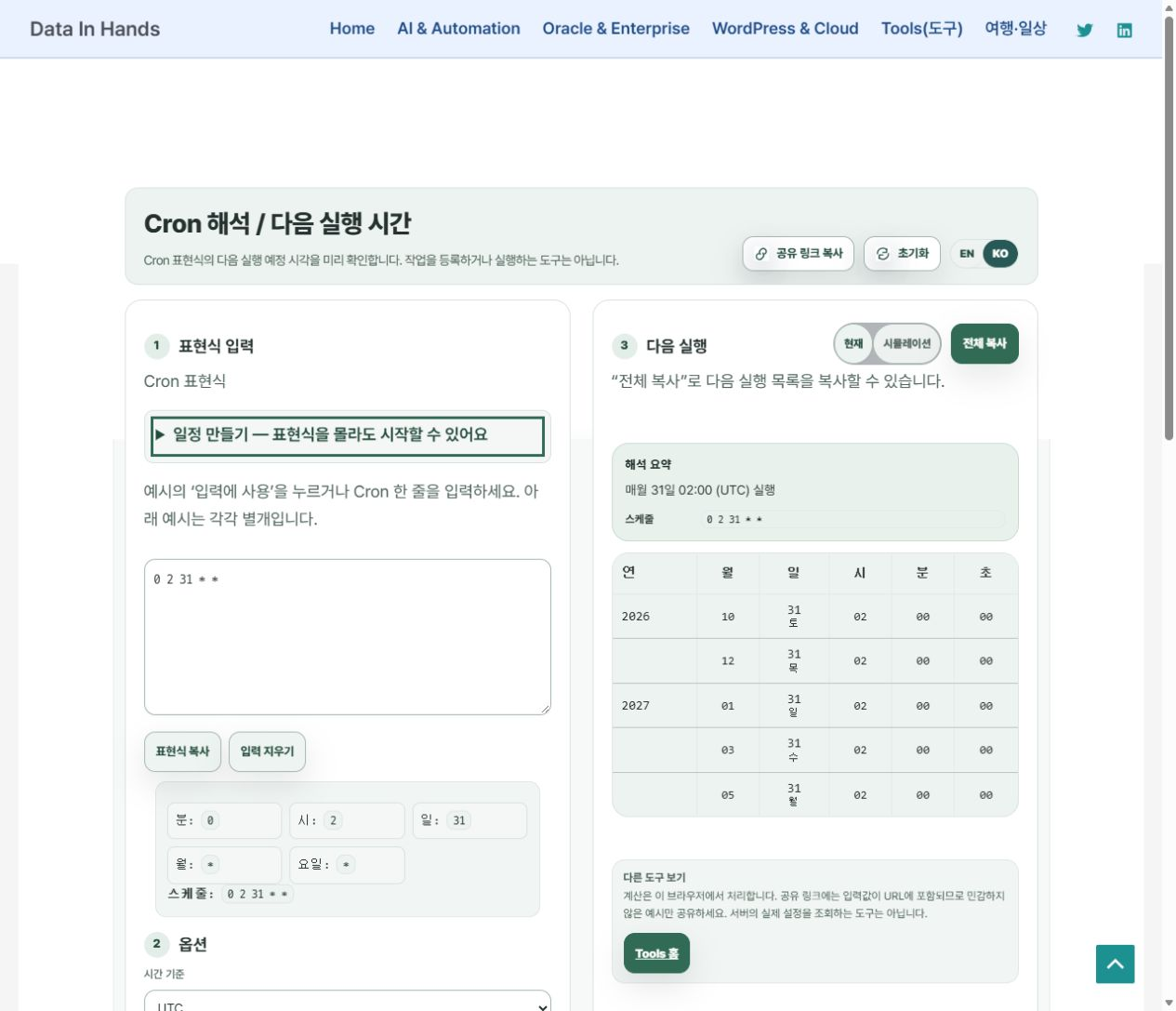Viewport: 1176px width, 1011px height.
Task: Switch language to EN
Action: [967, 253]
